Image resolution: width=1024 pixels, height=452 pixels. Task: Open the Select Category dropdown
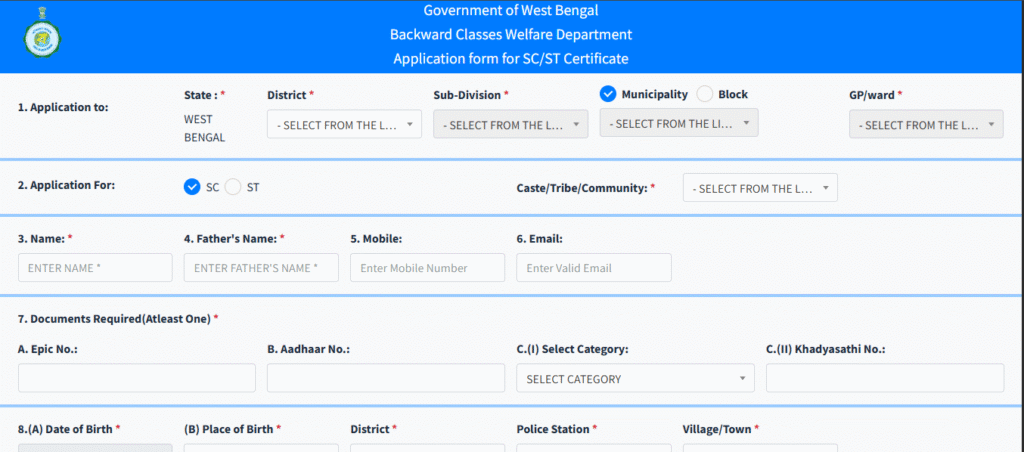pos(635,378)
